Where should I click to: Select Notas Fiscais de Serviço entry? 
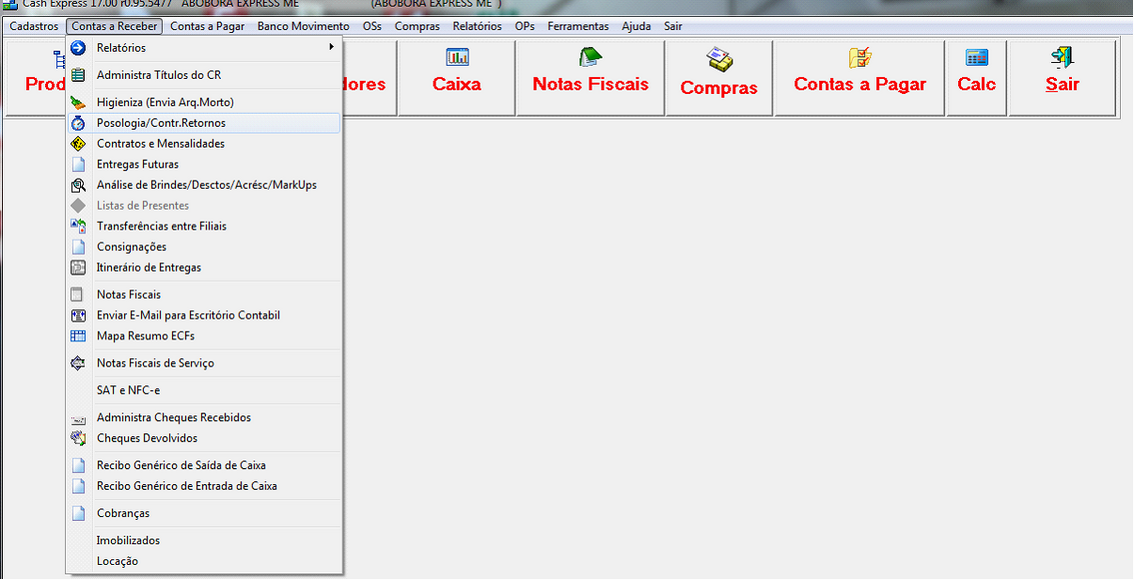tap(155, 363)
